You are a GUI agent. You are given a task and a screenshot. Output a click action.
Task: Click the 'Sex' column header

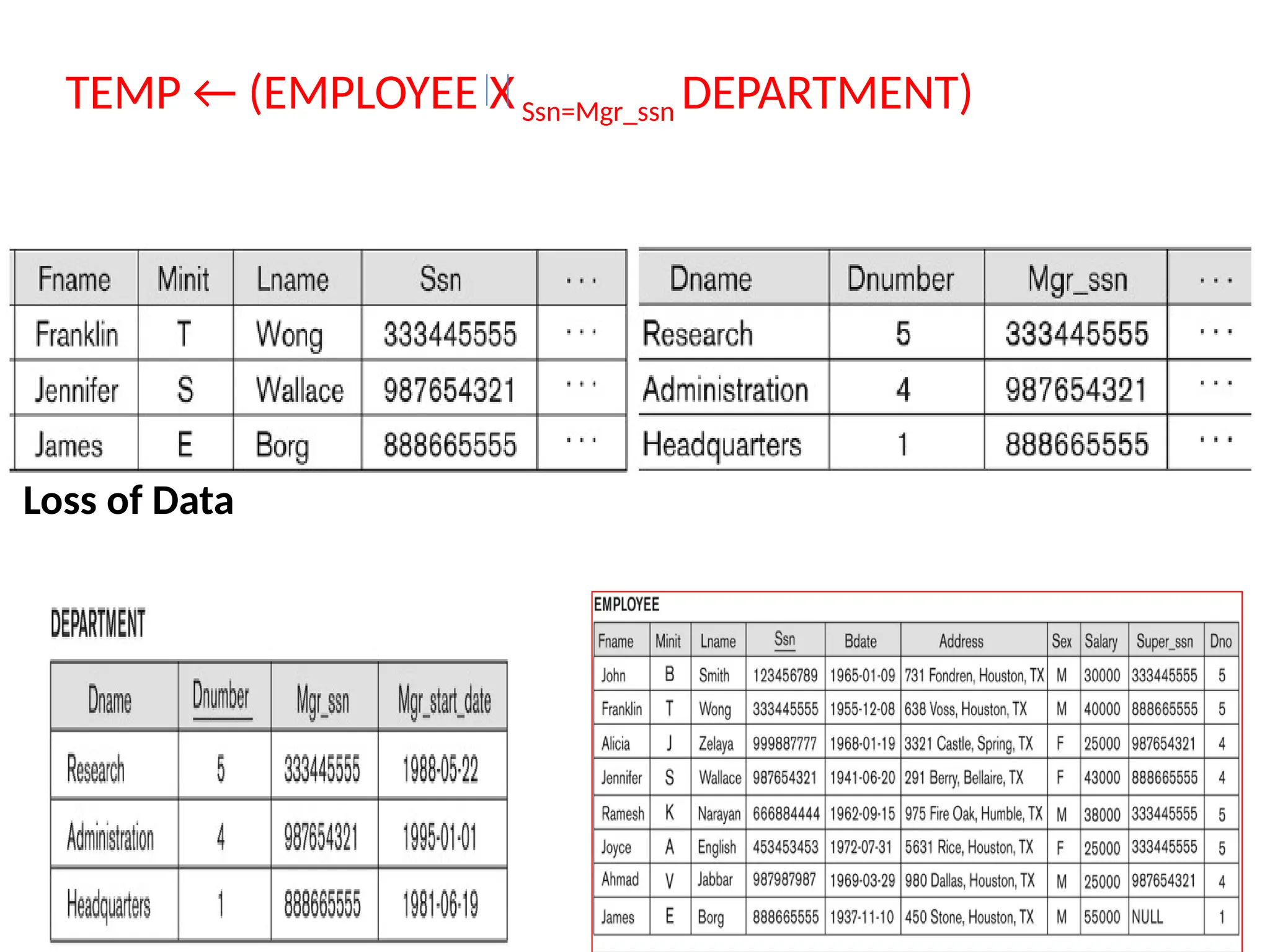click(x=1061, y=641)
